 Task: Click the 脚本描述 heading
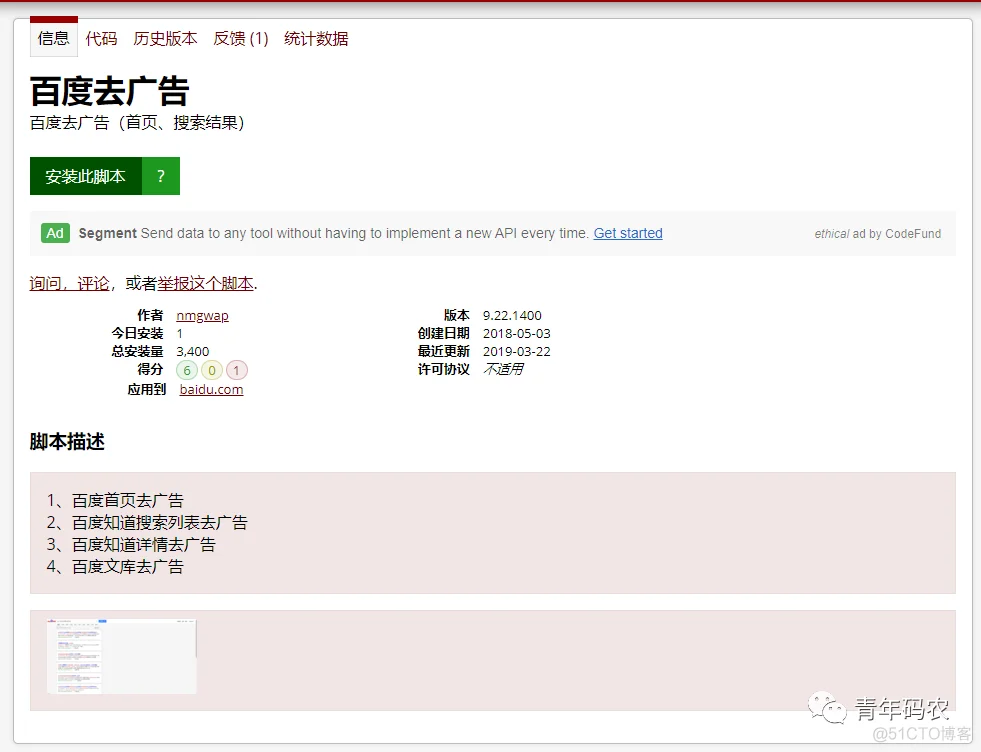(67, 442)
